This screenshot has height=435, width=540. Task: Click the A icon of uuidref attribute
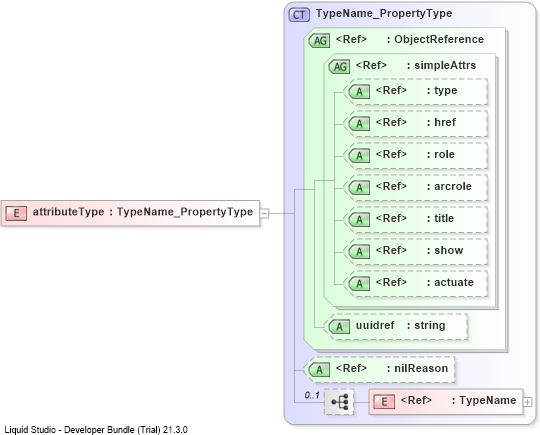(x=339, y=327)
